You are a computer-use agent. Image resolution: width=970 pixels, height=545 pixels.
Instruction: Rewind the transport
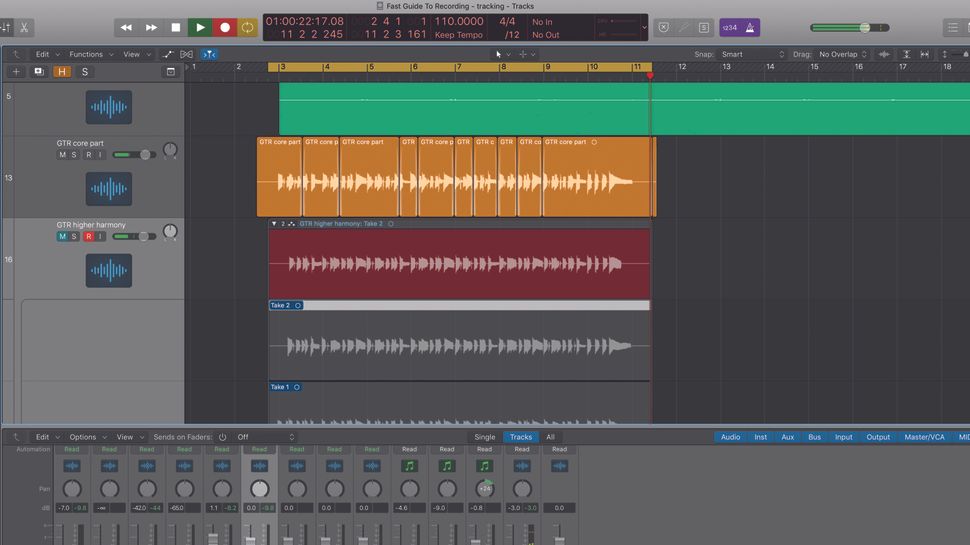pos(126,27)
